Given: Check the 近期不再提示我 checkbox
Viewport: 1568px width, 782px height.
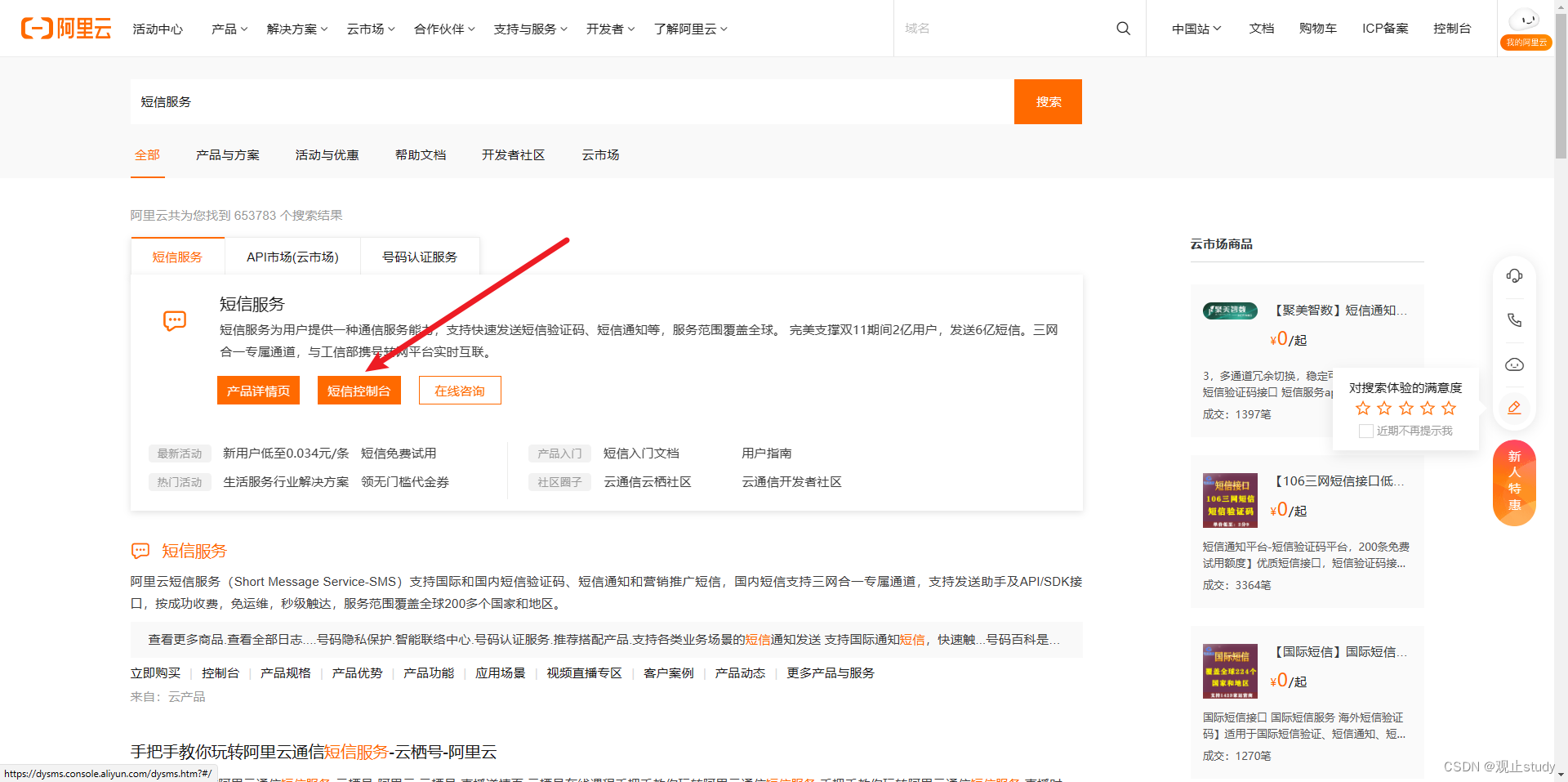Looking at the screenshot, I should click(1365, 431).
